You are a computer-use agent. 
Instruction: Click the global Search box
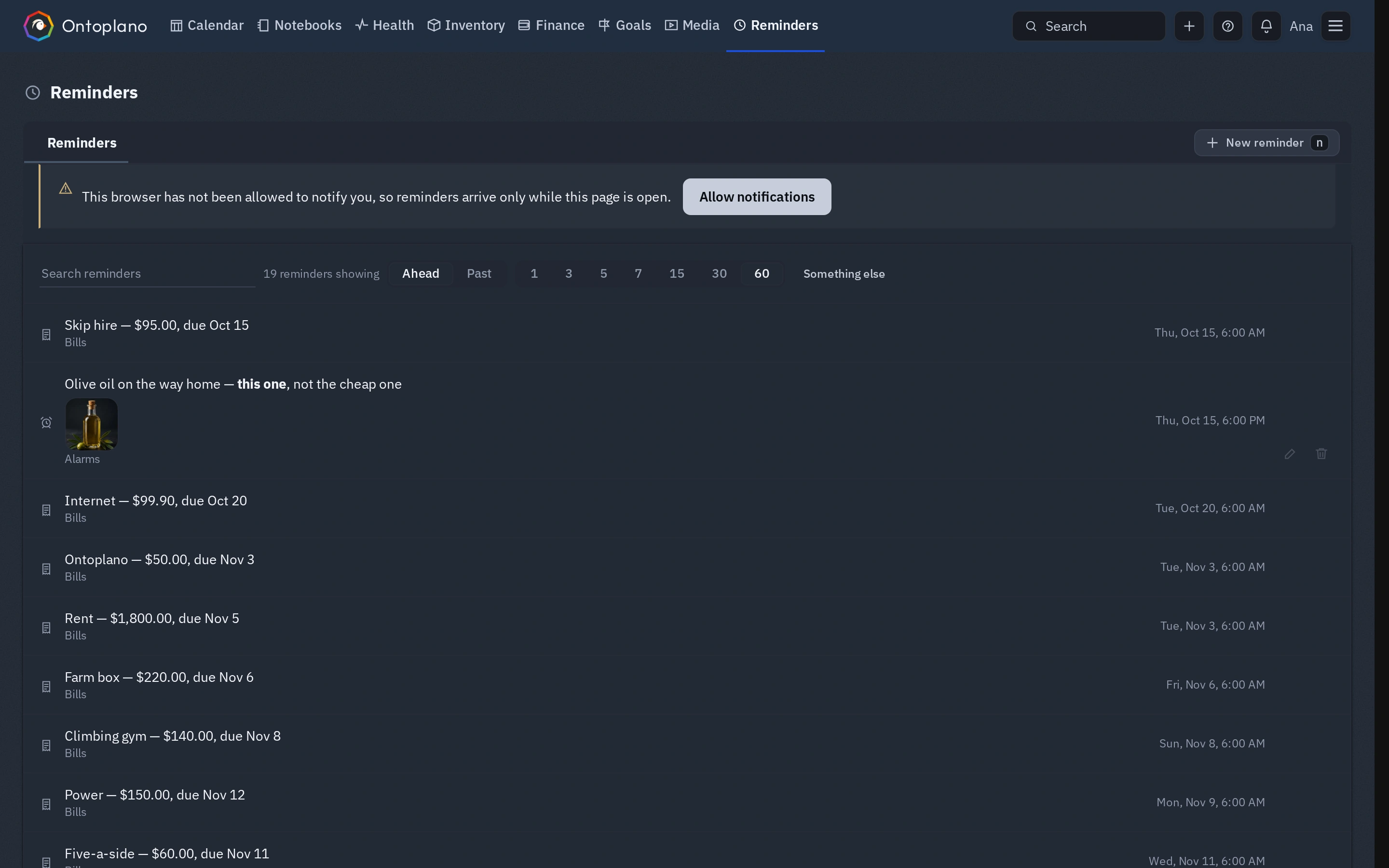[1088, 26]
